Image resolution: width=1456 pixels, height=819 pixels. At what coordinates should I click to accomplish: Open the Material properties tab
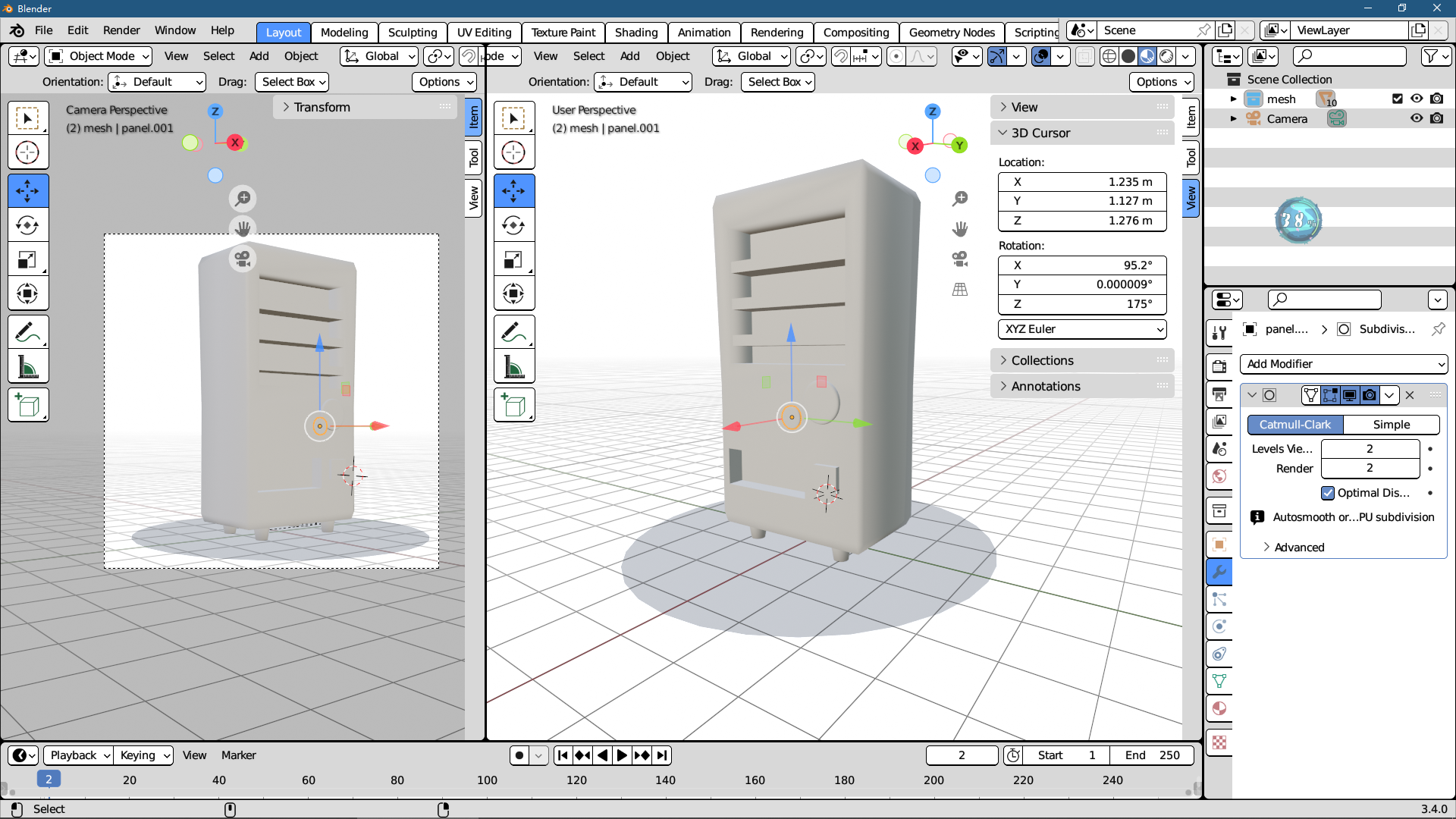(x=1219, y=708)
